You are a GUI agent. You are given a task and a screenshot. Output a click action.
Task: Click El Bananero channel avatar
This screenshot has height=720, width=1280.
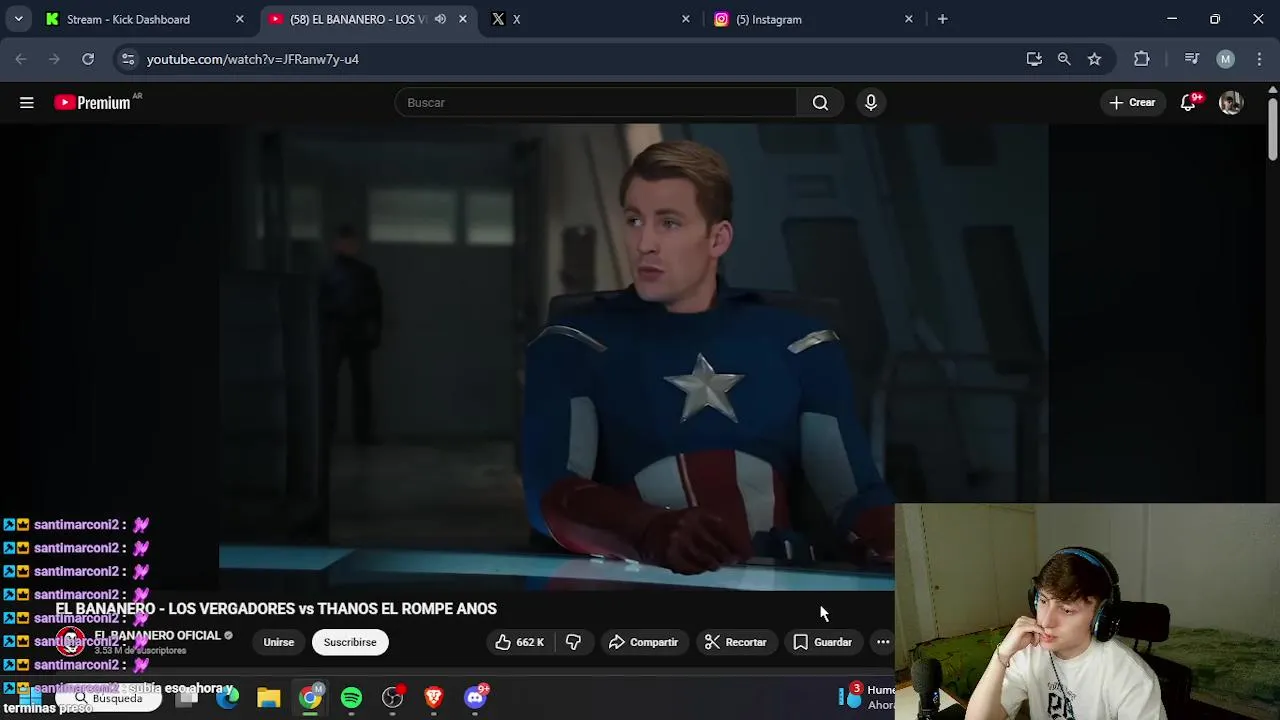pyautogui.click(x=71, y=642)
